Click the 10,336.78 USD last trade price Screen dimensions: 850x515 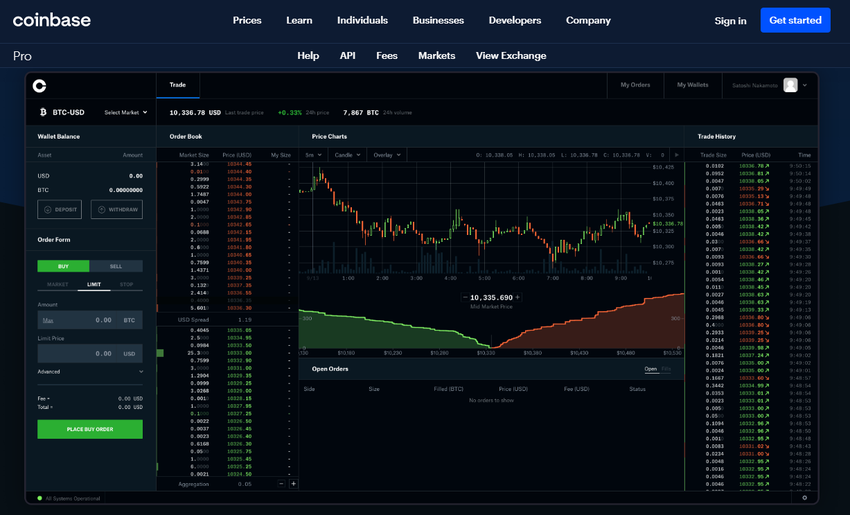click(195, 113)
